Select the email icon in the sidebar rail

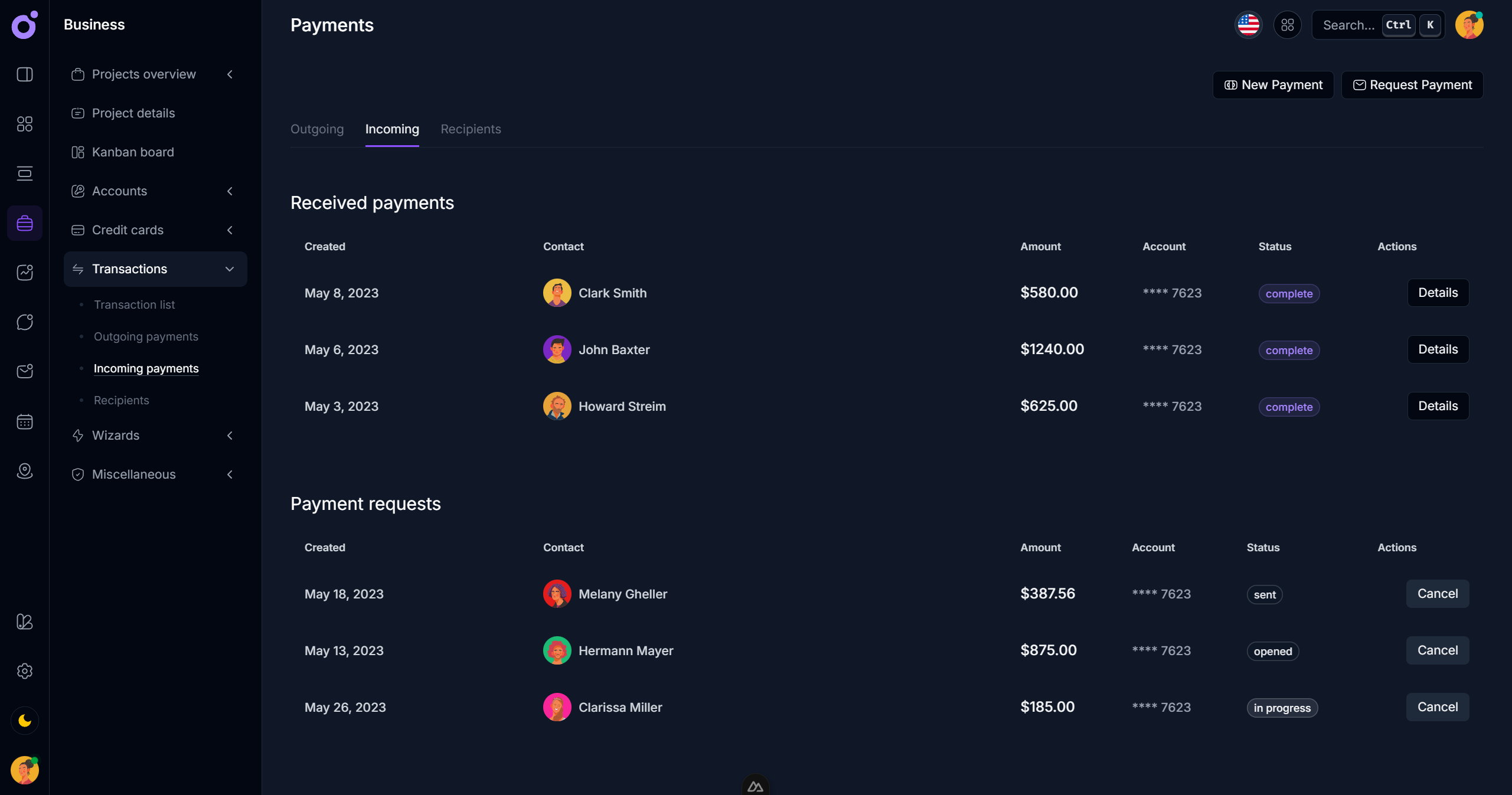point(24,371)
